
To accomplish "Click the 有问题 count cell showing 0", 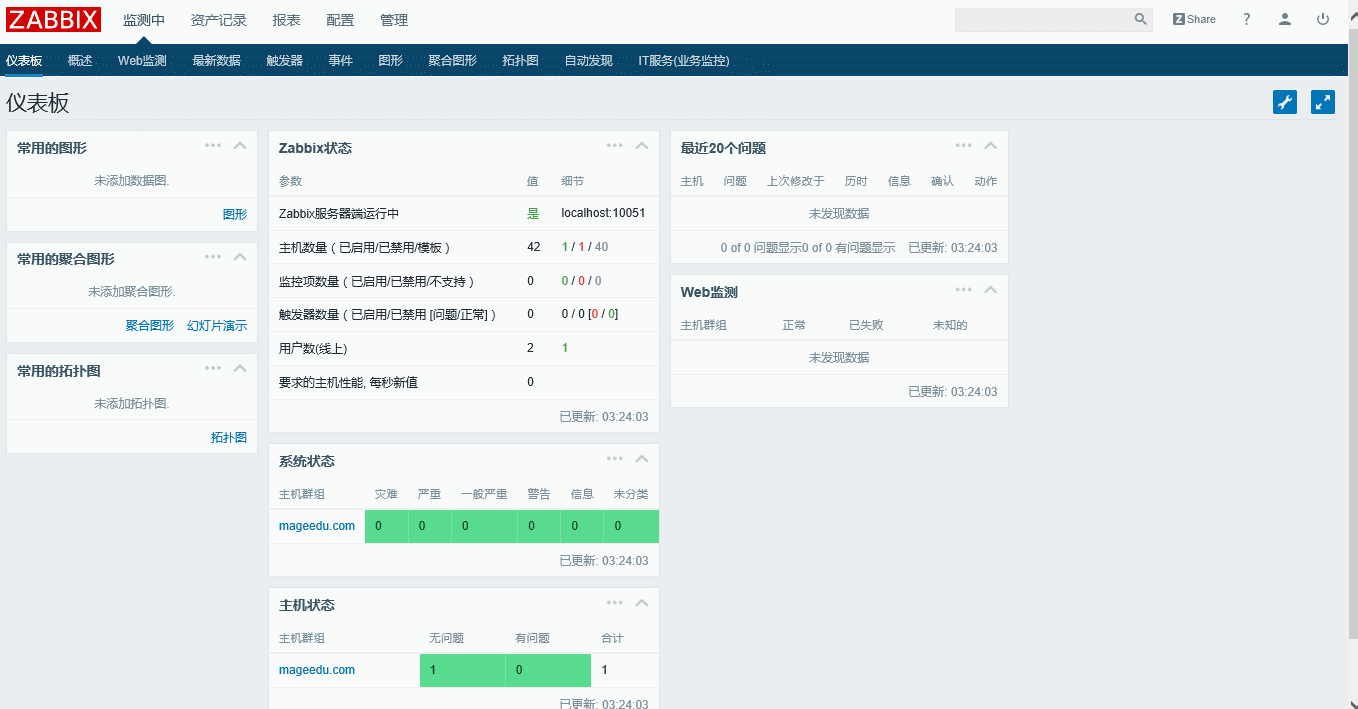I will click(x=548, y=670).
